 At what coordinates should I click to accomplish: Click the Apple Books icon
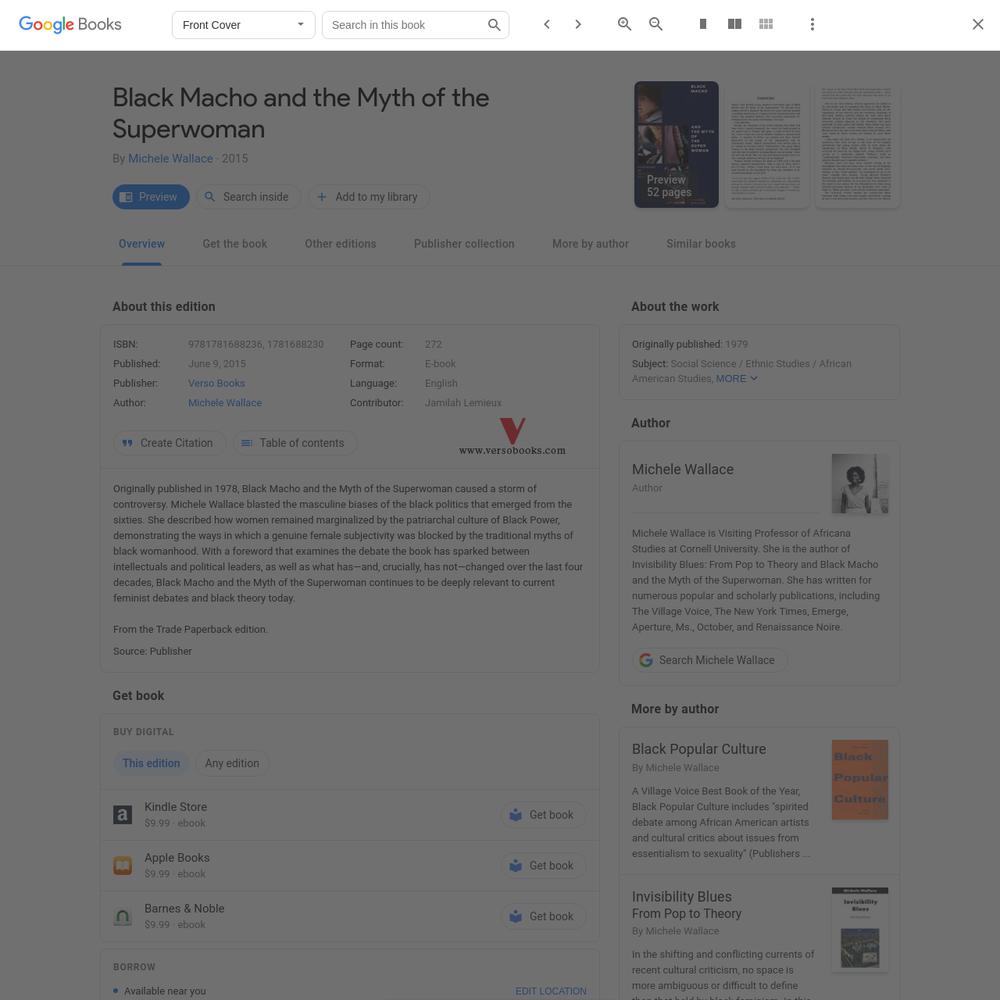pyautogui.click(x=122, y=865)
